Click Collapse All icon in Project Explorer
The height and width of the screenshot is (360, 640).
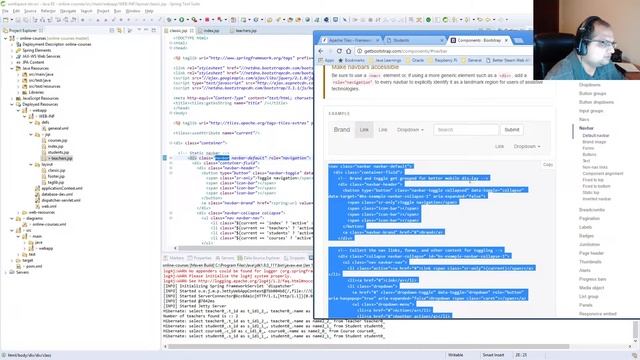pos(112,31)
